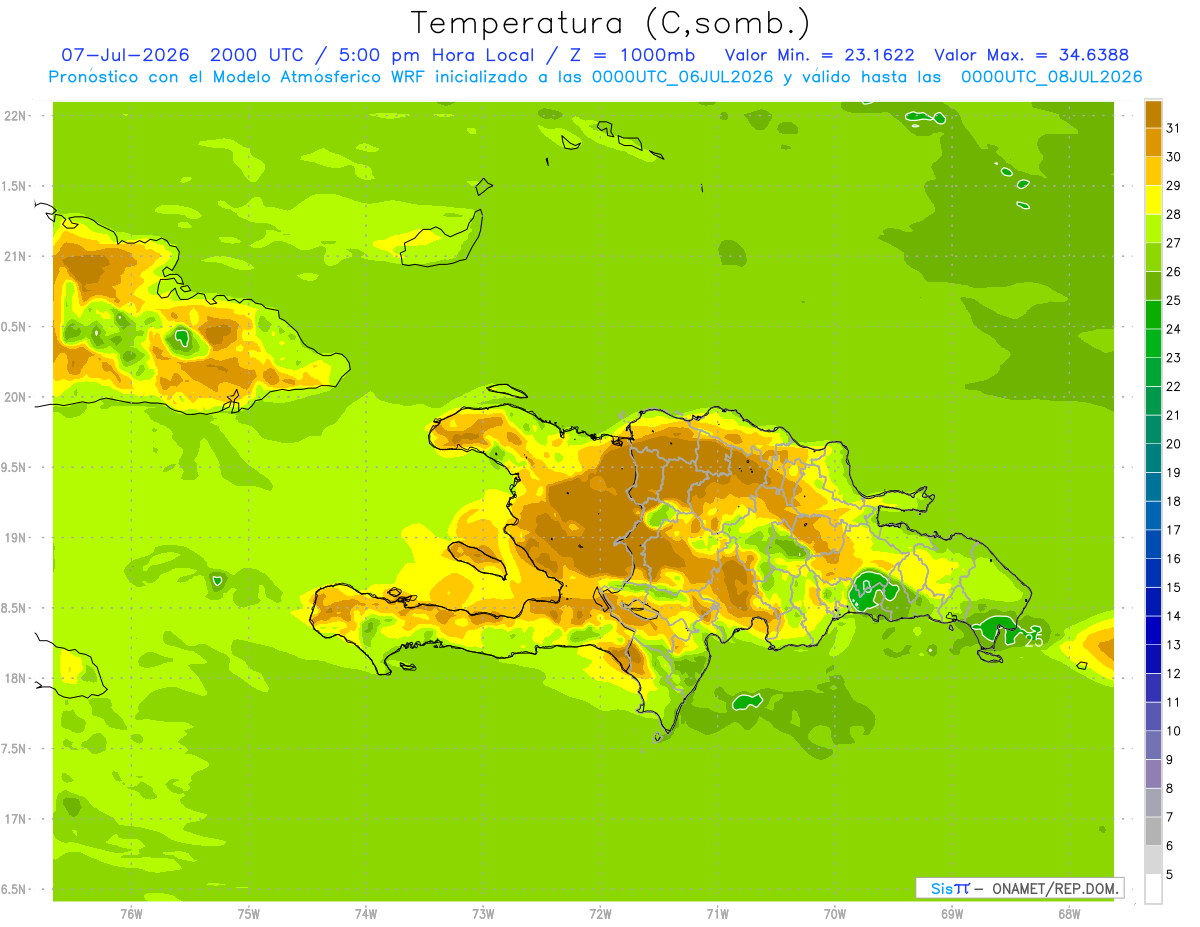Click the "24" legend value
The image size is (1200, 927).
pyautogui.click(x=1174, y=329)
